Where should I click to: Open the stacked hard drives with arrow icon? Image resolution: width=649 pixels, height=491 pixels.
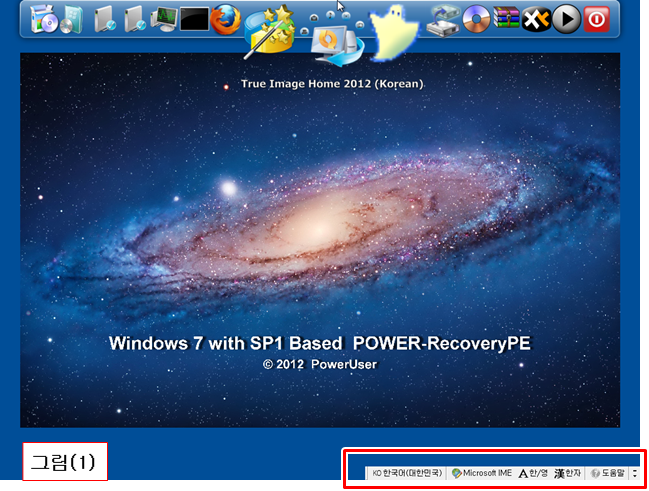point(443,20)
